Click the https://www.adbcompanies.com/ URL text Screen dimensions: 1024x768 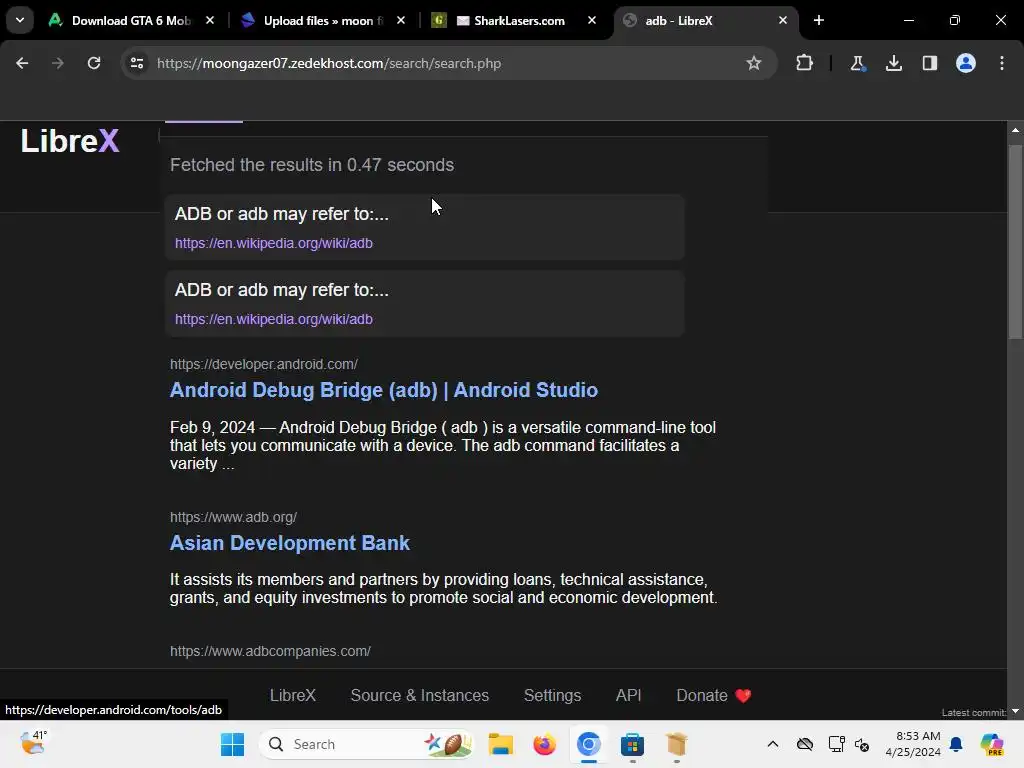point(270,651)
